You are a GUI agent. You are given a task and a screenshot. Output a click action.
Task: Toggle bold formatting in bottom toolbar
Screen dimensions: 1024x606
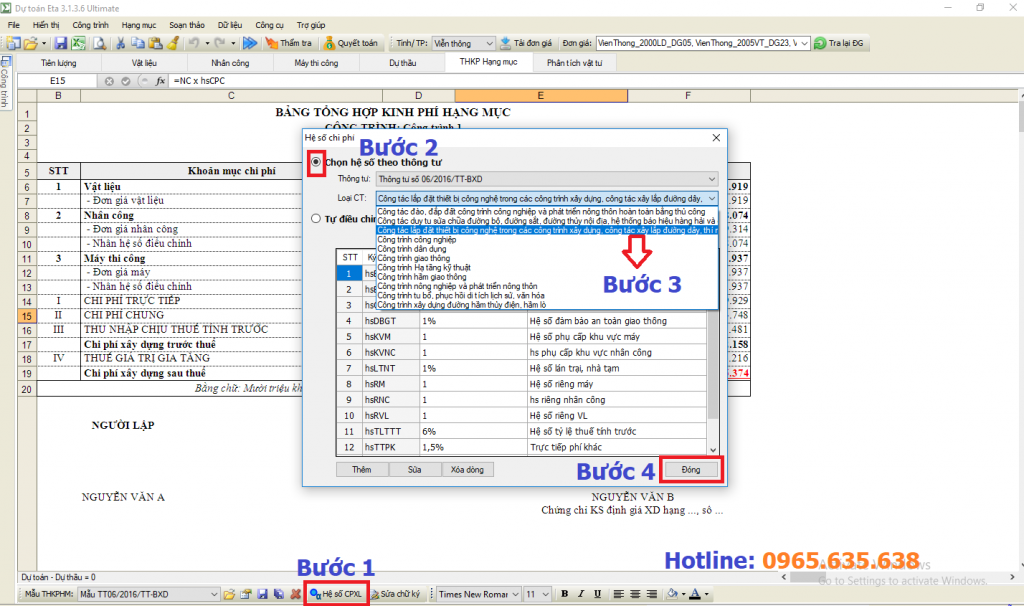564,594
